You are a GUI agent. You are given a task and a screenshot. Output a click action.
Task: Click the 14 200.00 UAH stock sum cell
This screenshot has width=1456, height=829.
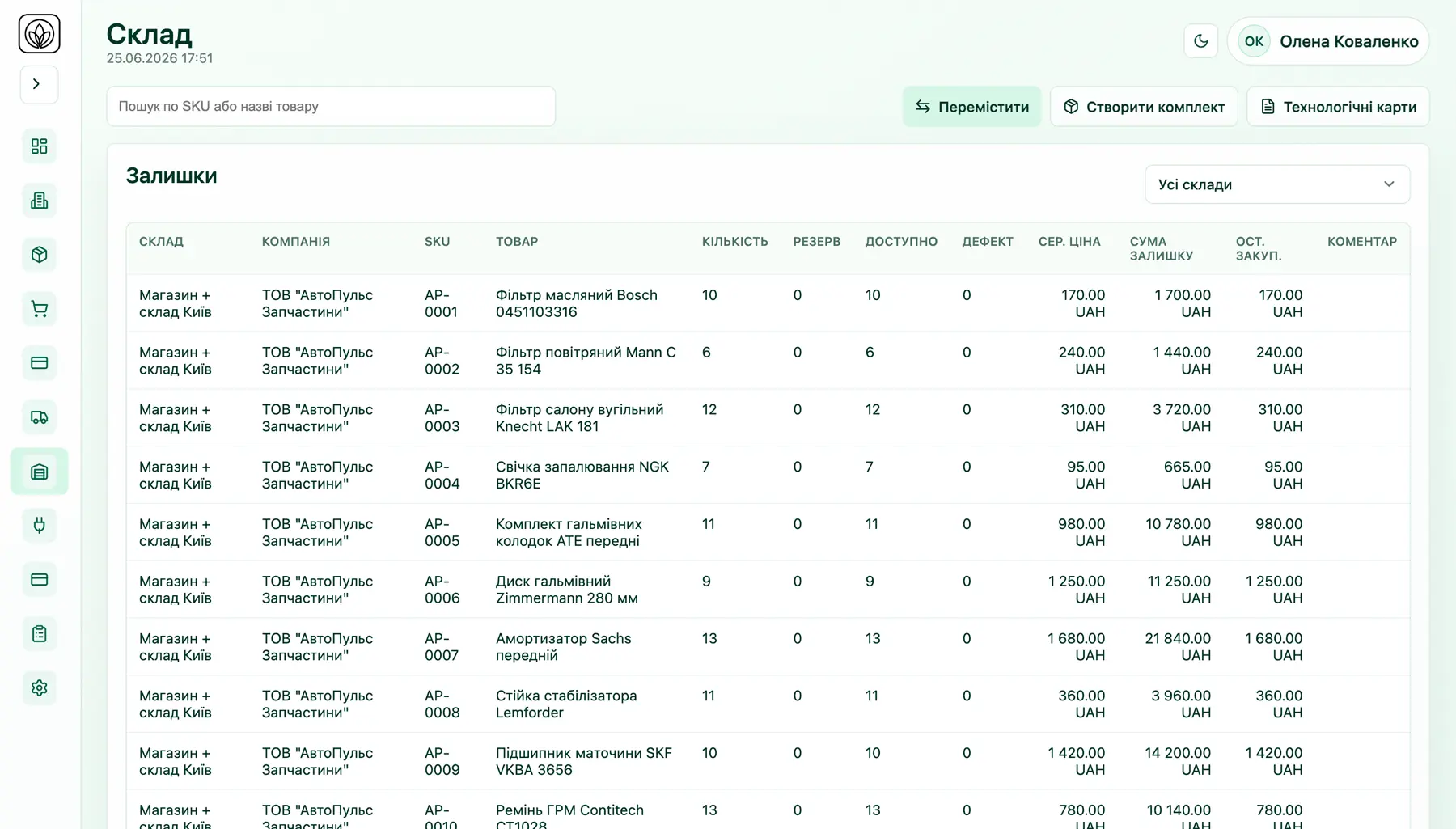pos(1178,761)
